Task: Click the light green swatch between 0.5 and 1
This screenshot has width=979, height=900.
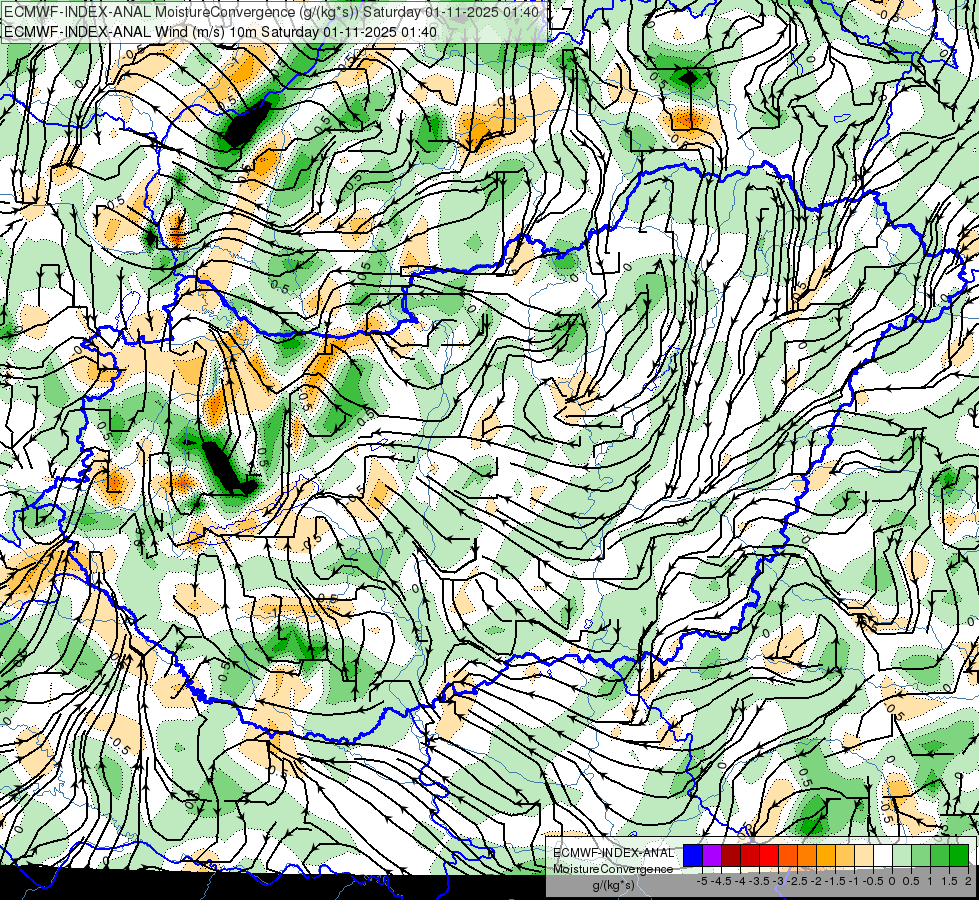Action: [x=921, y=856]
